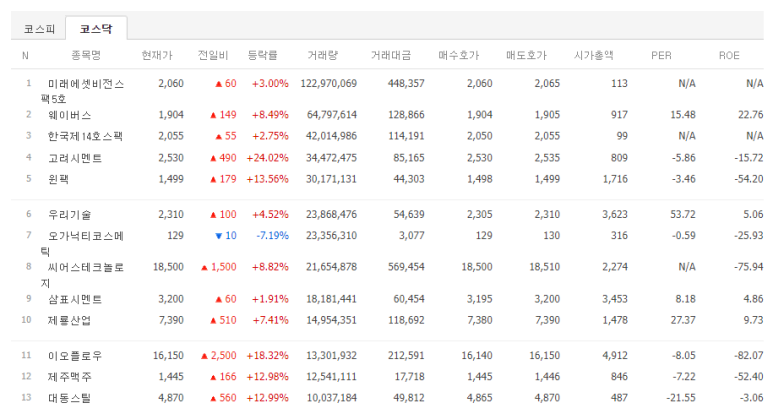Click the 현재가 column header
Screen dimensions: 773x414
tap(157, 55)
